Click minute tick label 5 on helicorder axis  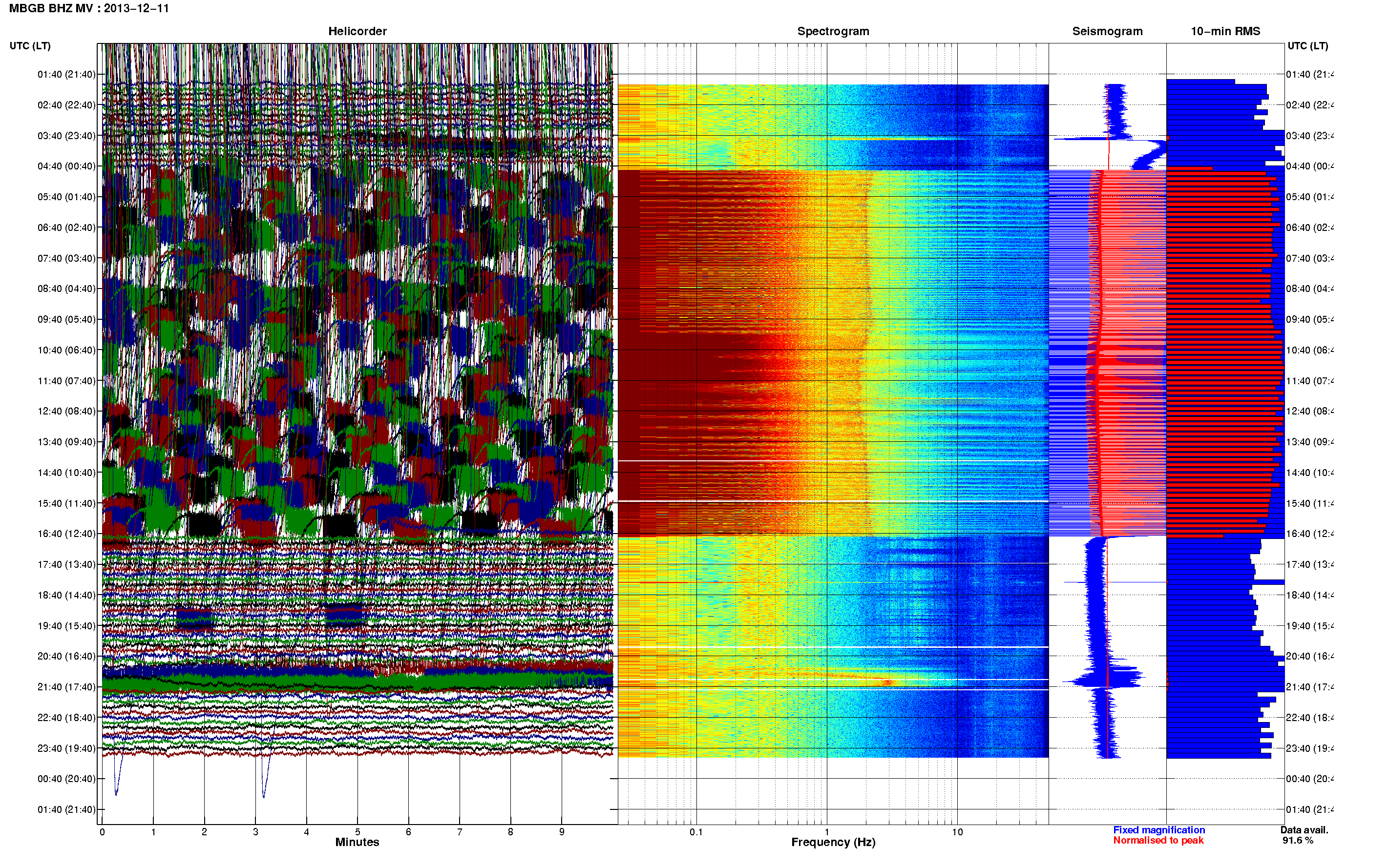pos(357,832)
